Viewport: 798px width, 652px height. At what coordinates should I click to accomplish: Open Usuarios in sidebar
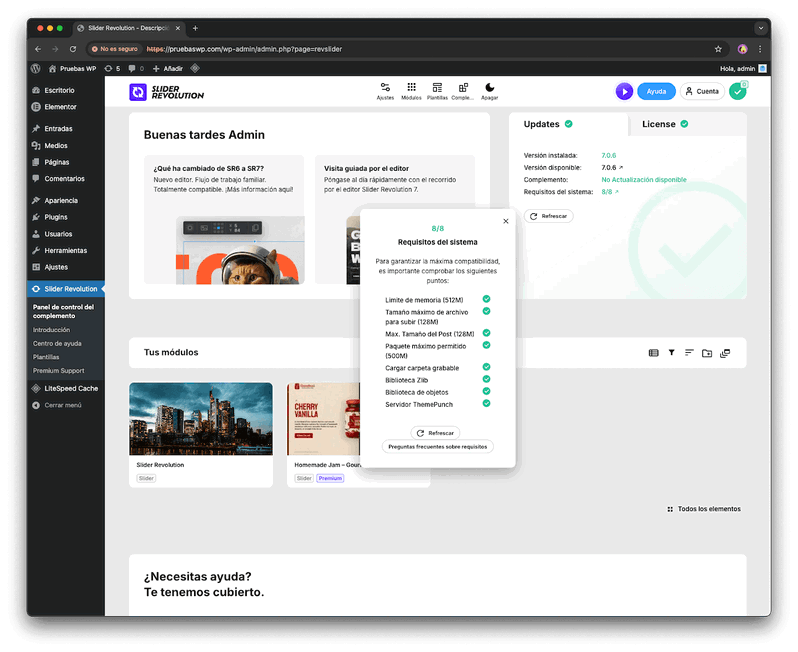point(58,234)
